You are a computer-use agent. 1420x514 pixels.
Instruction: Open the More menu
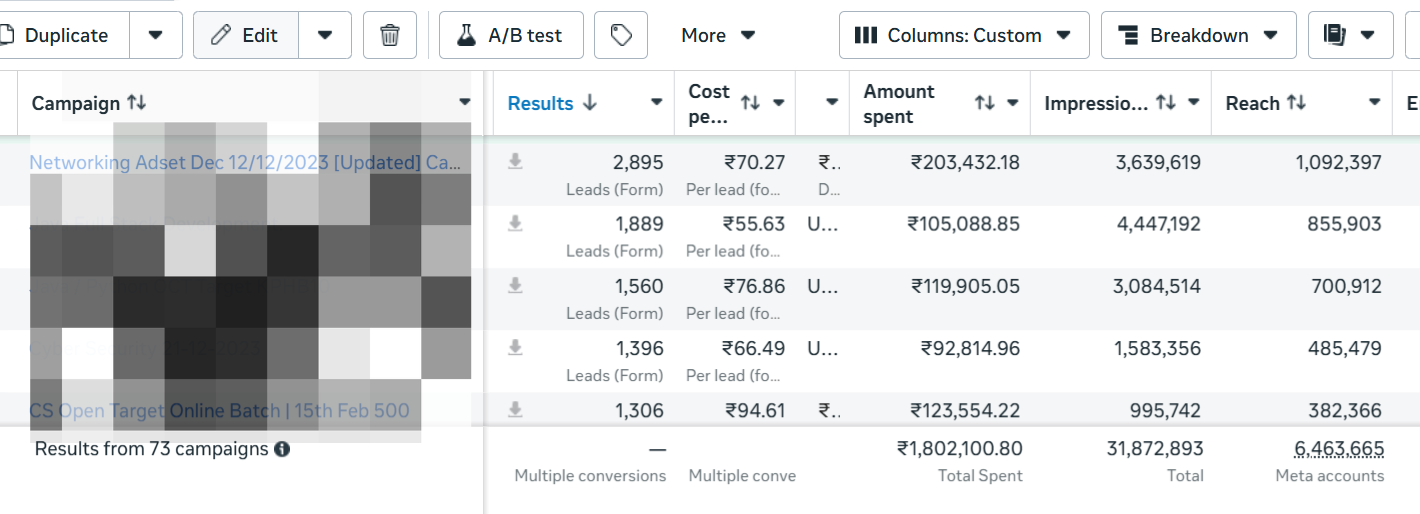717,35
